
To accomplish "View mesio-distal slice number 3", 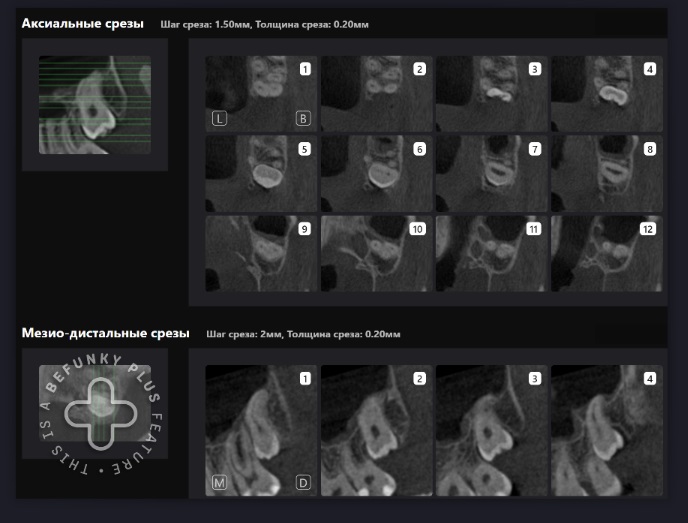I will (491, 430).
